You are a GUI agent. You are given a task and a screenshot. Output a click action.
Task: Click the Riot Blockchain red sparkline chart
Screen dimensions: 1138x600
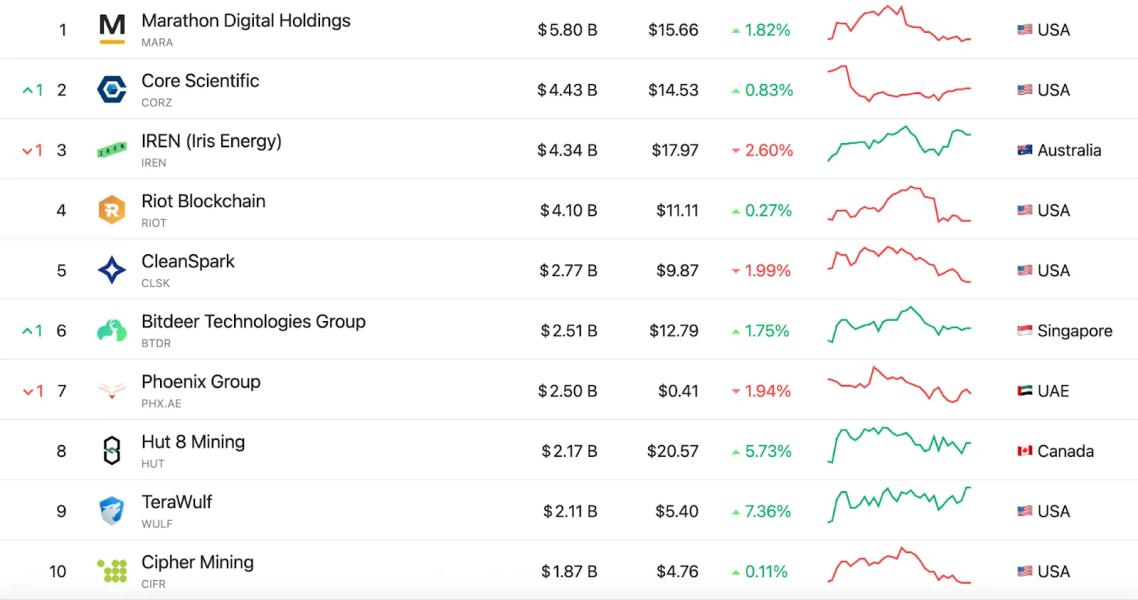tap(899, 205)
